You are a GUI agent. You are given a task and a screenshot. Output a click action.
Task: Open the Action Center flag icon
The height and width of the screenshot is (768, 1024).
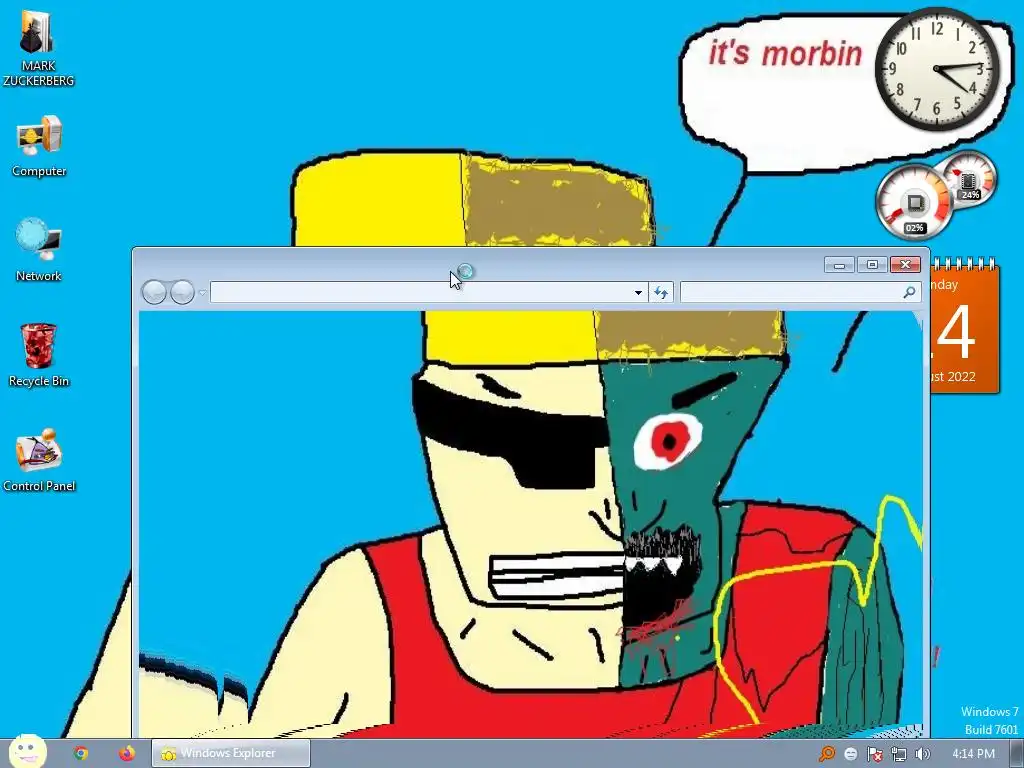(874, 754)
